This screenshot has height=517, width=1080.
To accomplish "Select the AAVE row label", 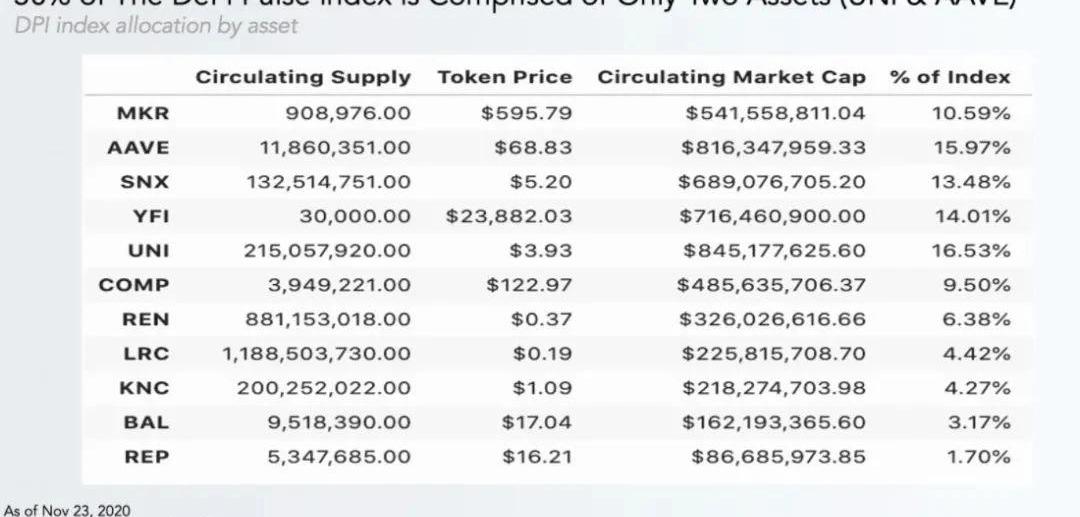I will (x=138, y=147).
